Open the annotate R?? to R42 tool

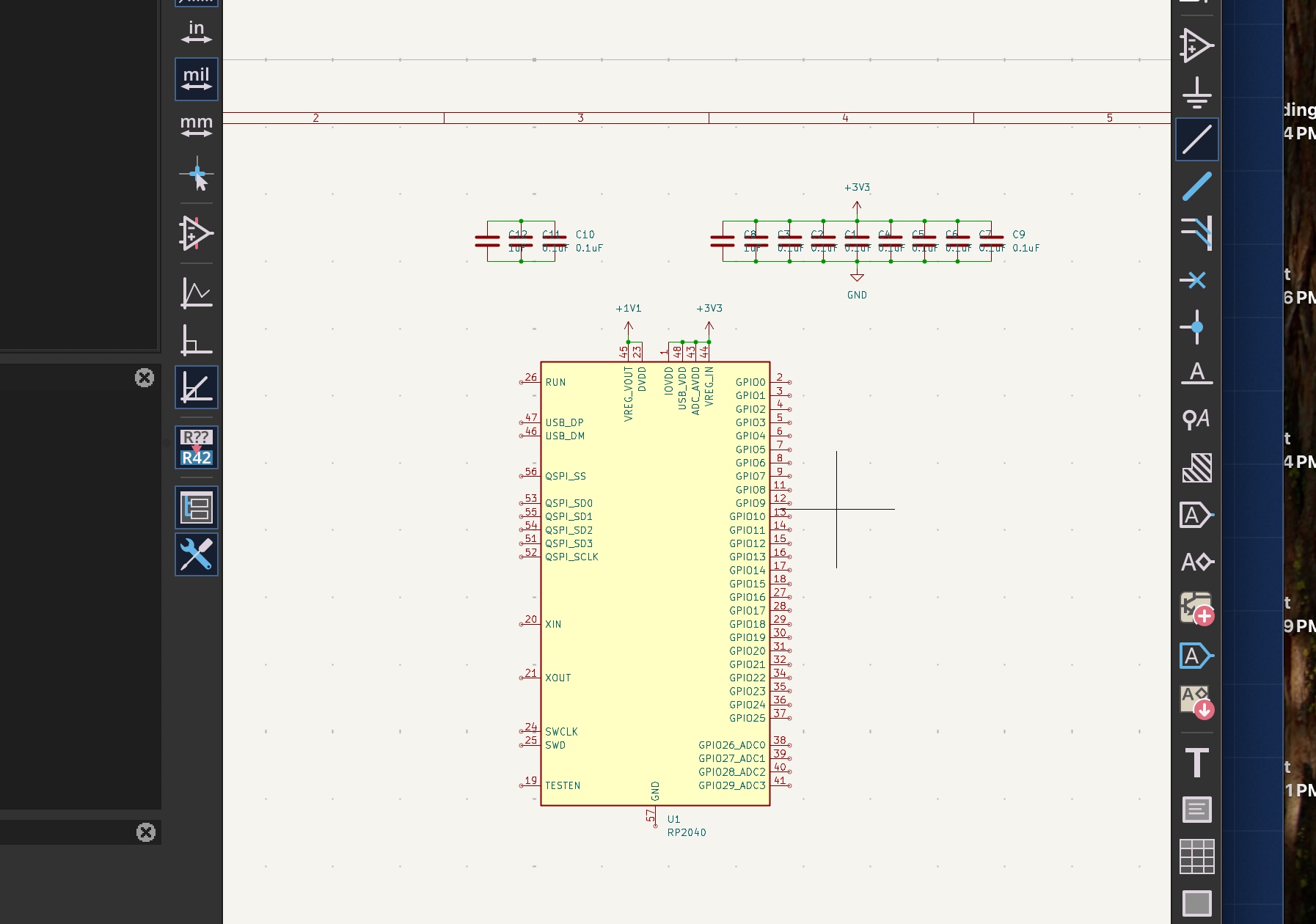pyautogui.click(x=197, y=447)
